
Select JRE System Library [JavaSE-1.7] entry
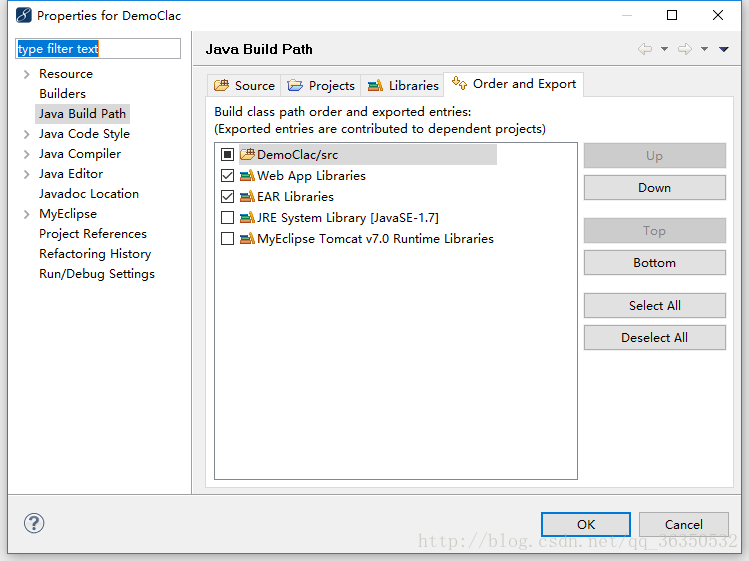(x=348, y=218)
